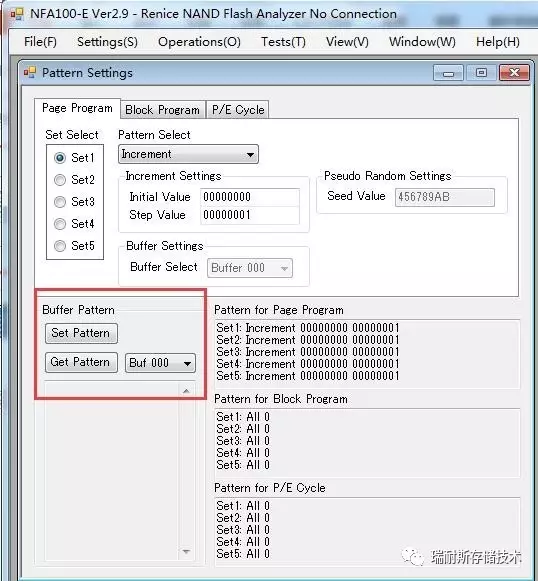The height and width of the screenshot is (581, 538).
Task: Switch to the Page Program tab
Action: (77, 108)
